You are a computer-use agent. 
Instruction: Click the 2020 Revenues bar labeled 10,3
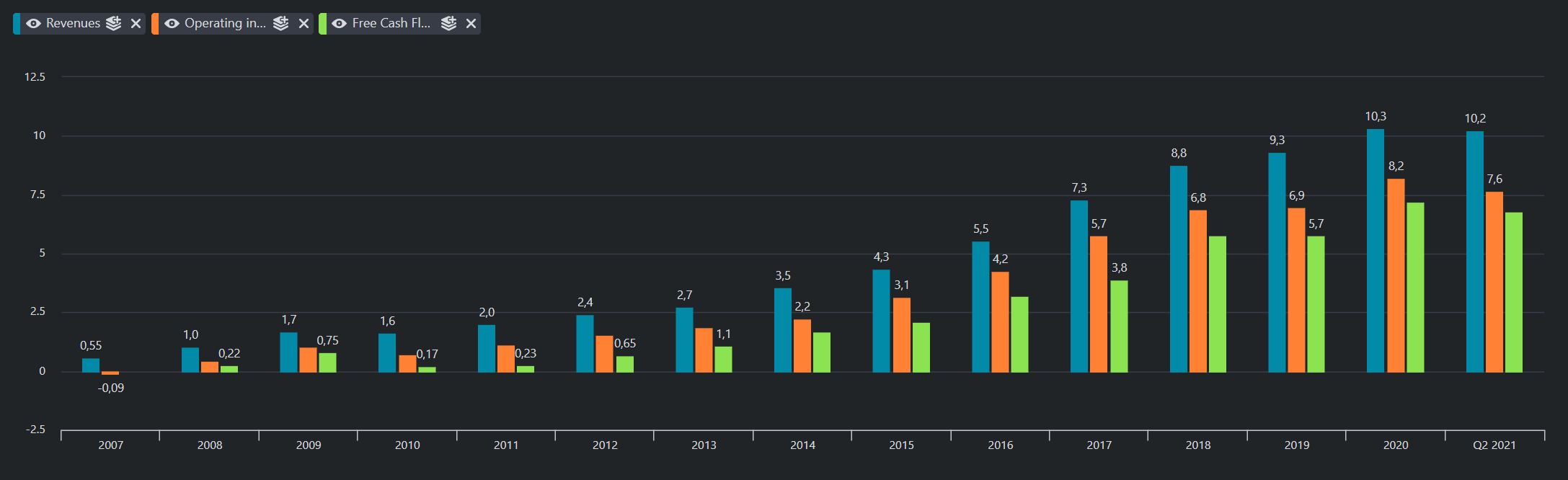pyautogui.click(x=1376, y=251)
